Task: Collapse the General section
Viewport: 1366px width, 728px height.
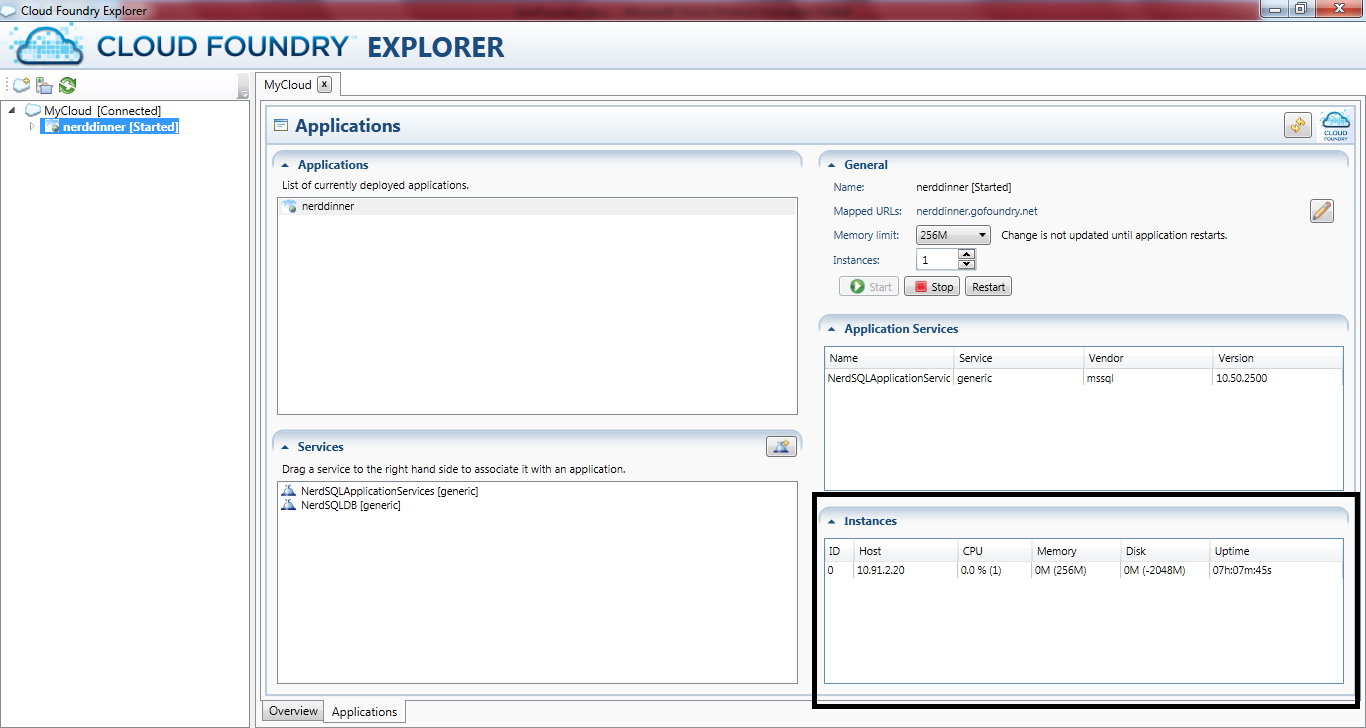Action: pyautogui.click(x=832, y=165)
